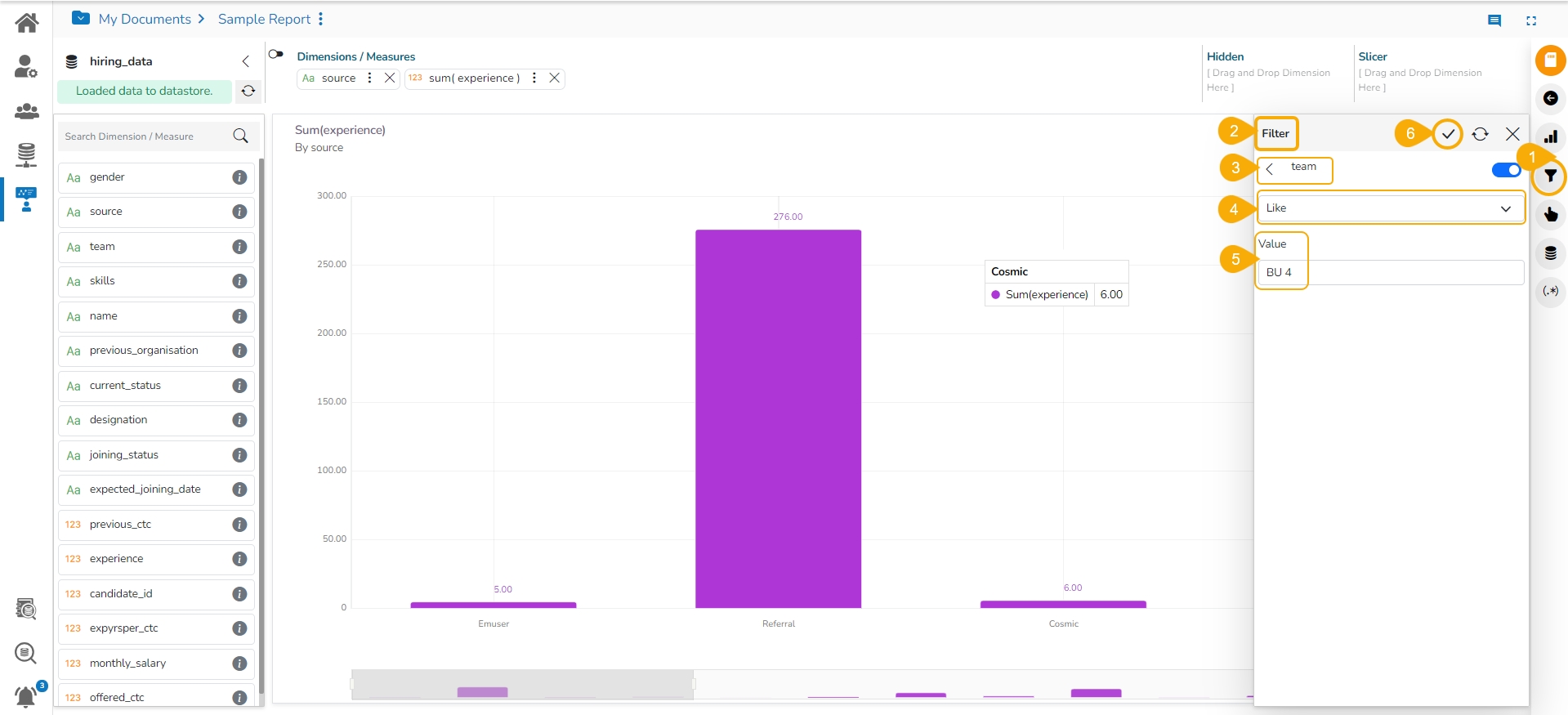Select the offered_ctc measure

tap(156, 696)
